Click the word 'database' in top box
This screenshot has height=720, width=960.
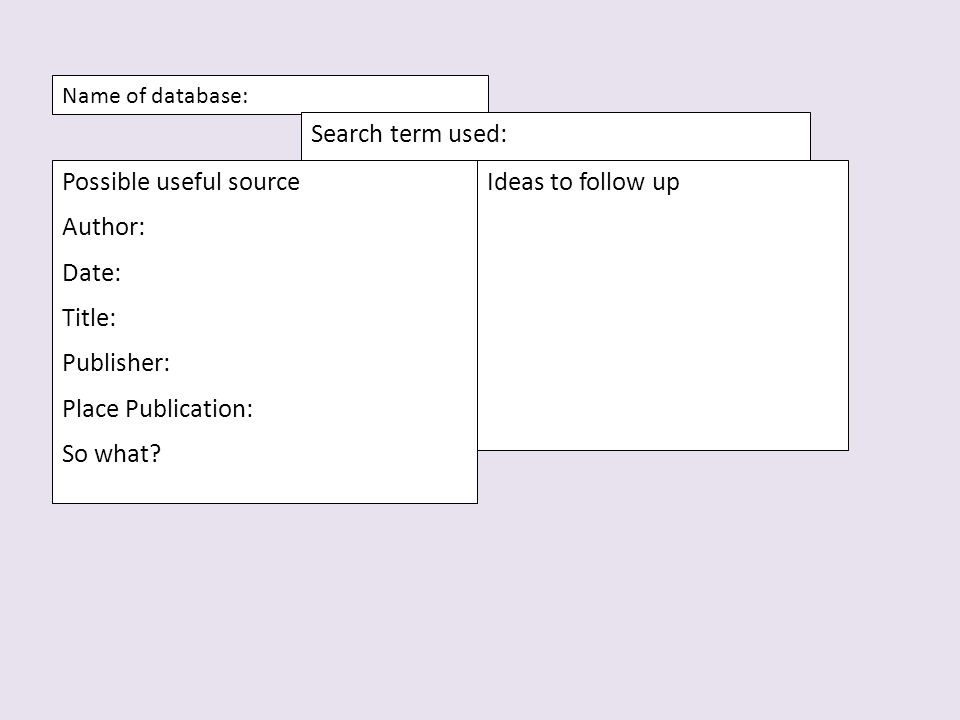(199, 96)
